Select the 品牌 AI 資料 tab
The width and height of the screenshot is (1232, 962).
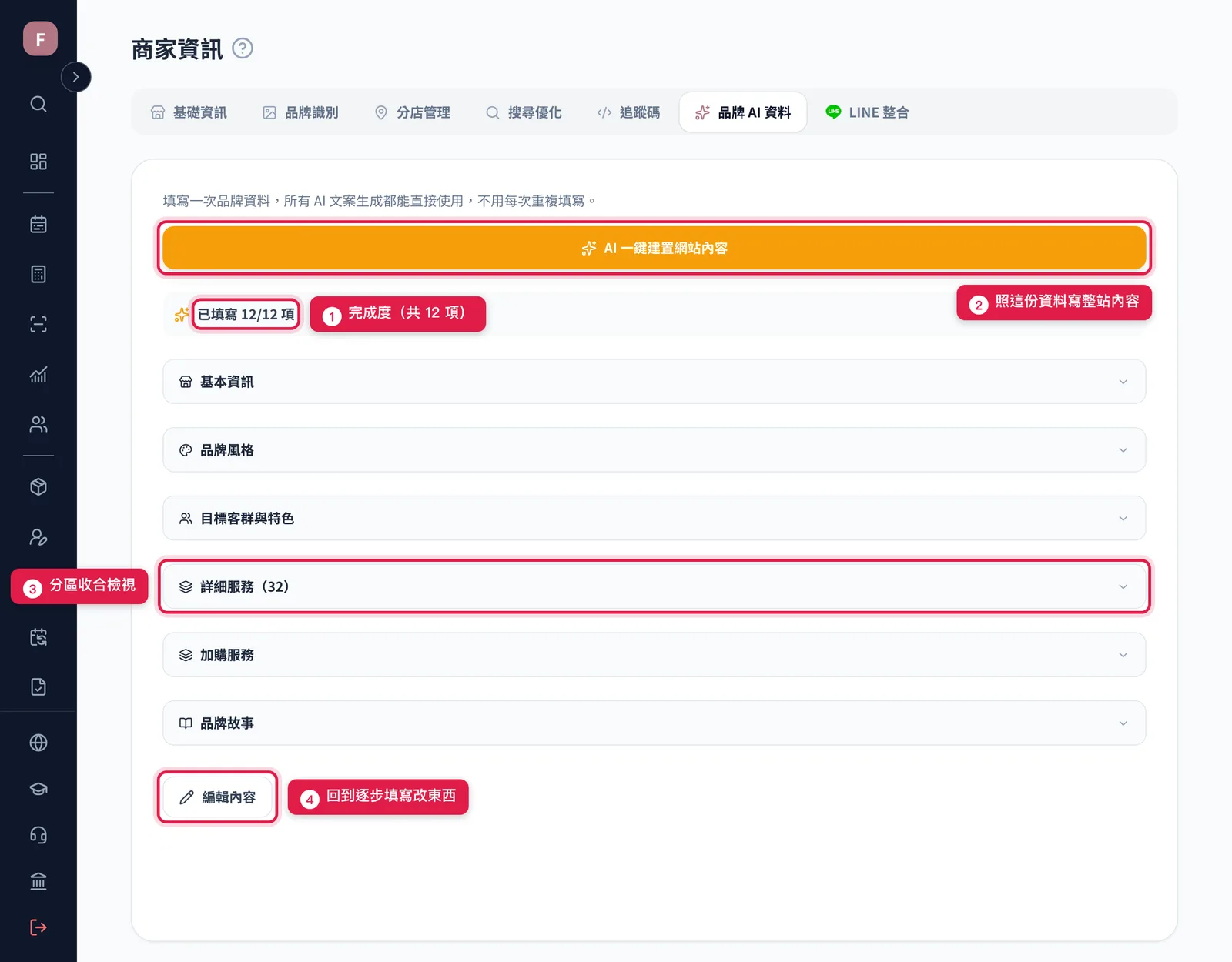743,112
